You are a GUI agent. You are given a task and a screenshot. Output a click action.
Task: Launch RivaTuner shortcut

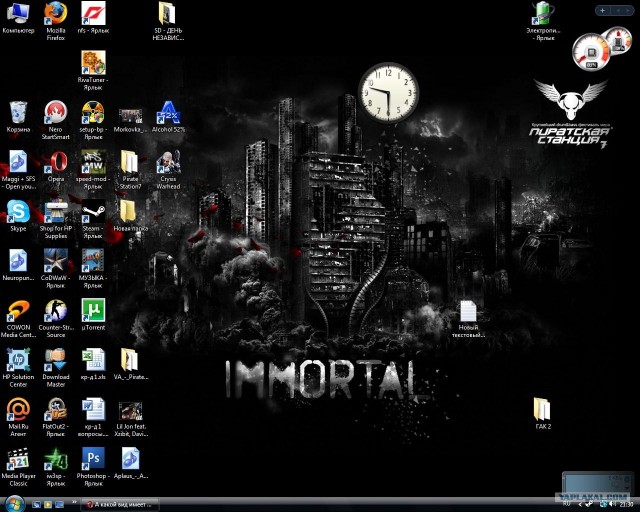pyautogui.click(x=93, y=71)
